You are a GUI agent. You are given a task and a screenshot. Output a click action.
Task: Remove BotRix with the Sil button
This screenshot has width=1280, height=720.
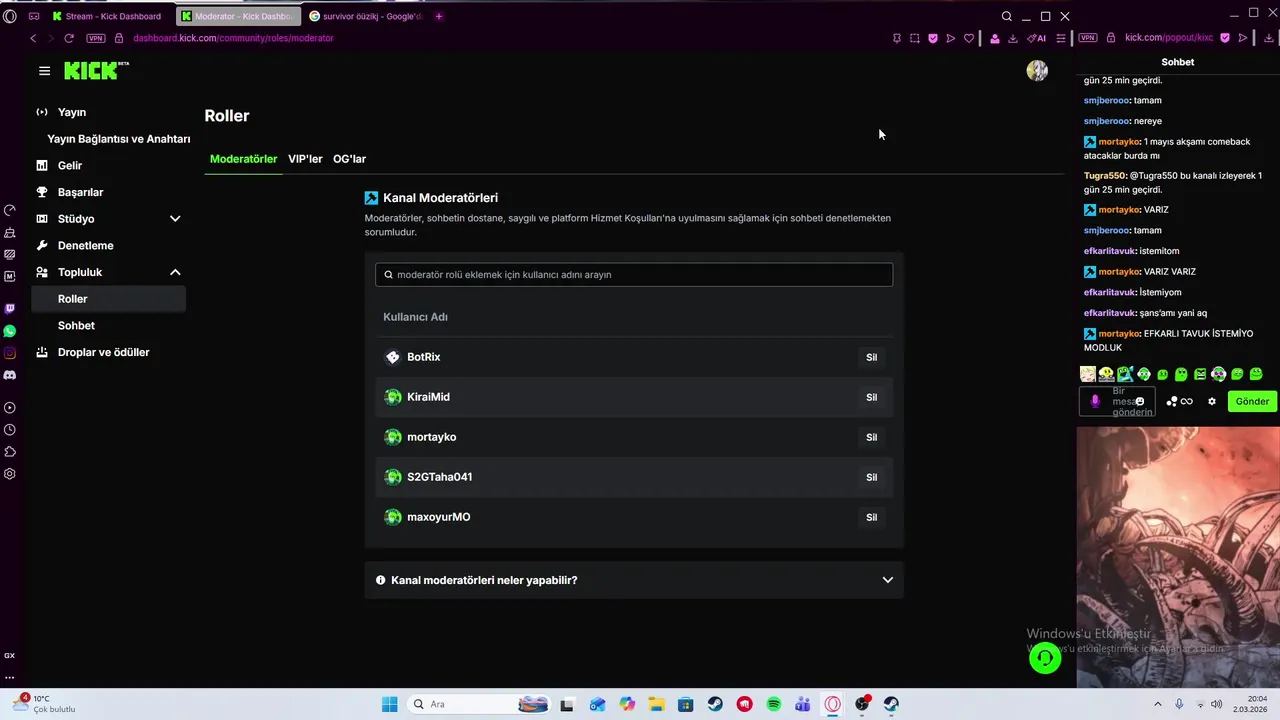(x=872, y=357)
